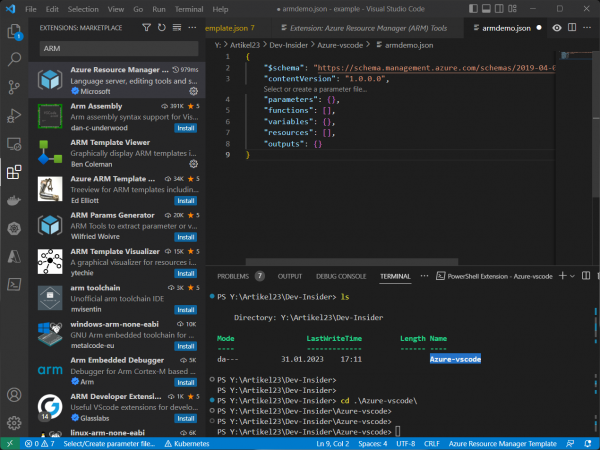The image size is (600, 450).
Task: Install the Arm Embedded Debugger extension
Action: click(x=186, y=382)
